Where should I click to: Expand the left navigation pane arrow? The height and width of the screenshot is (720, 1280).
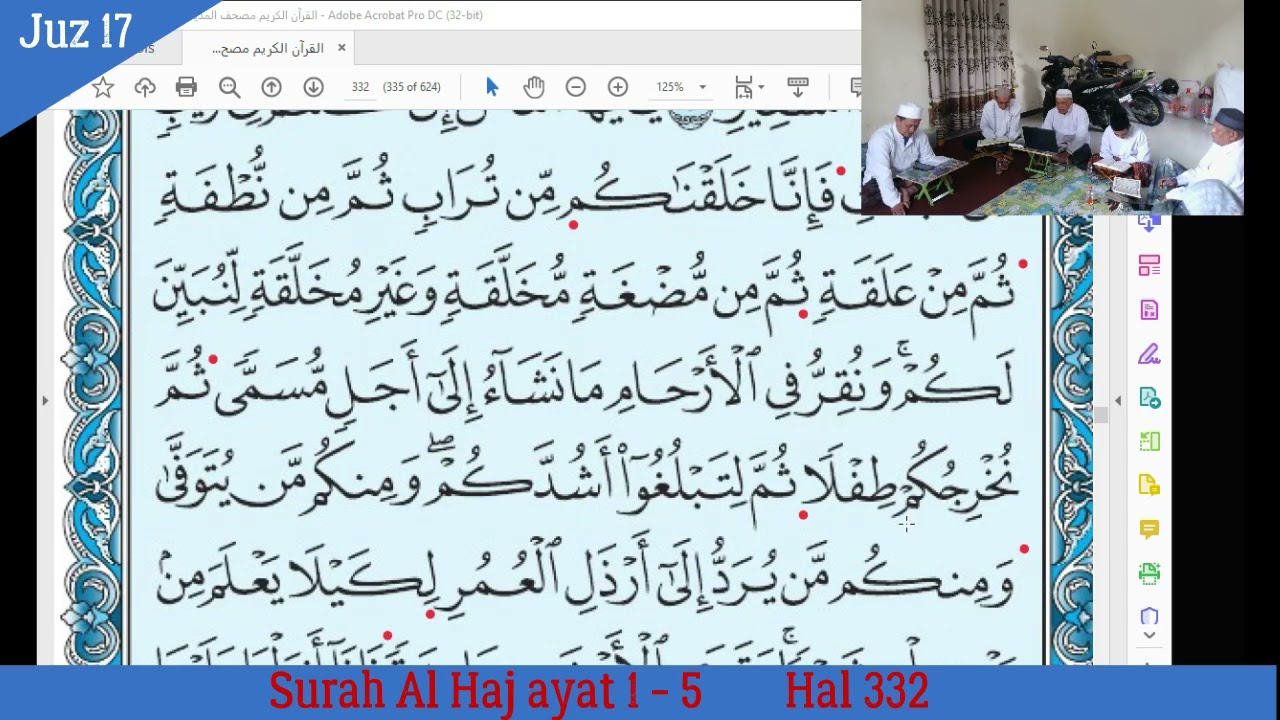point(44,401)
